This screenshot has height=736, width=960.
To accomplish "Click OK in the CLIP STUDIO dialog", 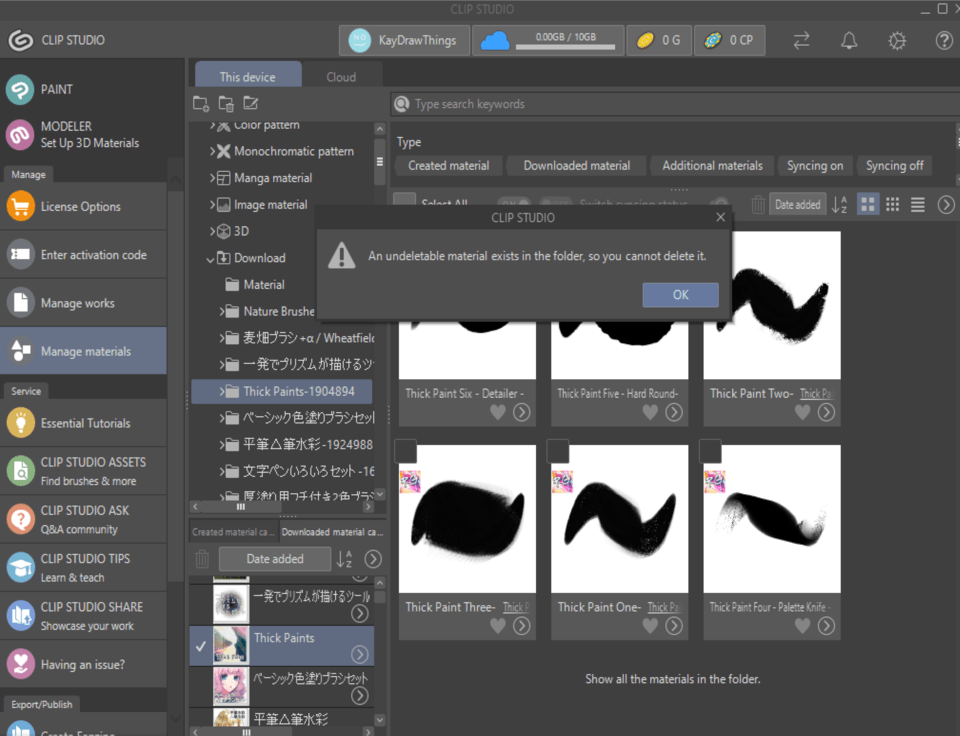I will [x=680, y=295].
